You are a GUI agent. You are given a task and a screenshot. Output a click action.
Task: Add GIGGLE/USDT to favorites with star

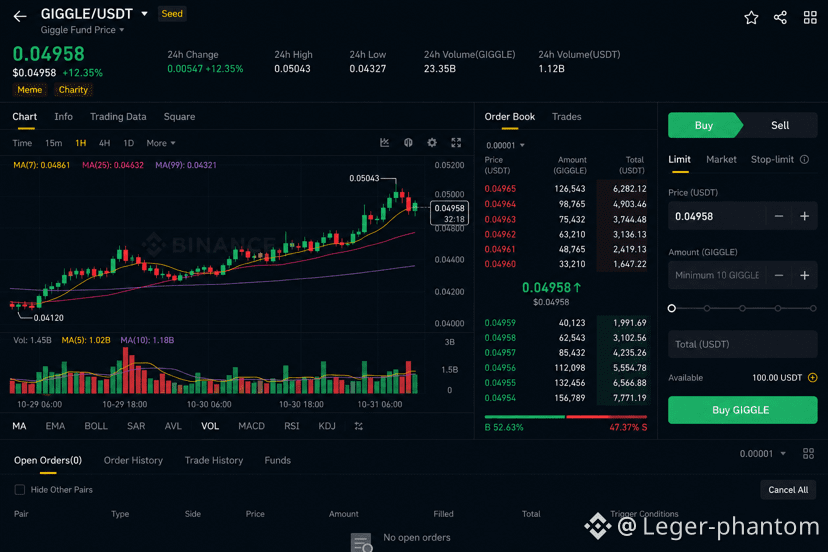(x=751, y=17)
